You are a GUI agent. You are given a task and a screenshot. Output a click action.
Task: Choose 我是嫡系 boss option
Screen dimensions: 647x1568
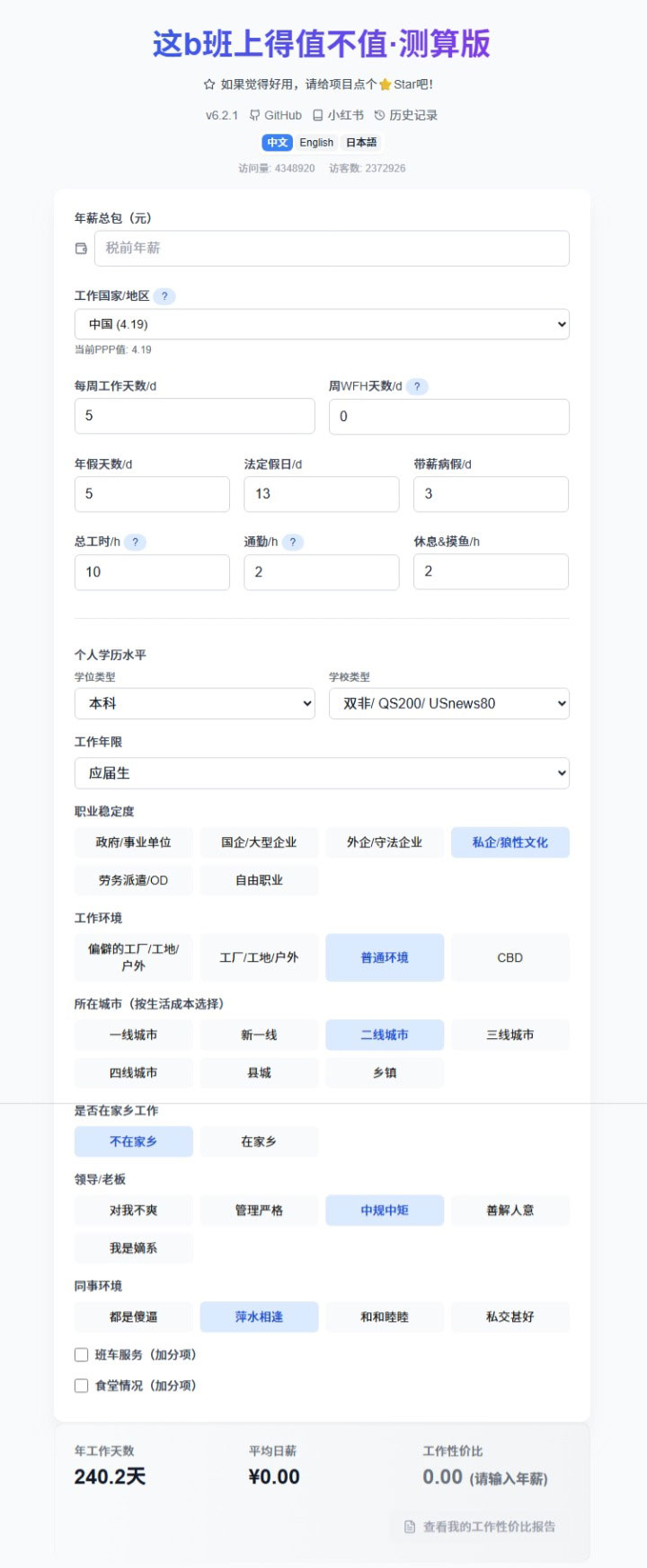133,1248
